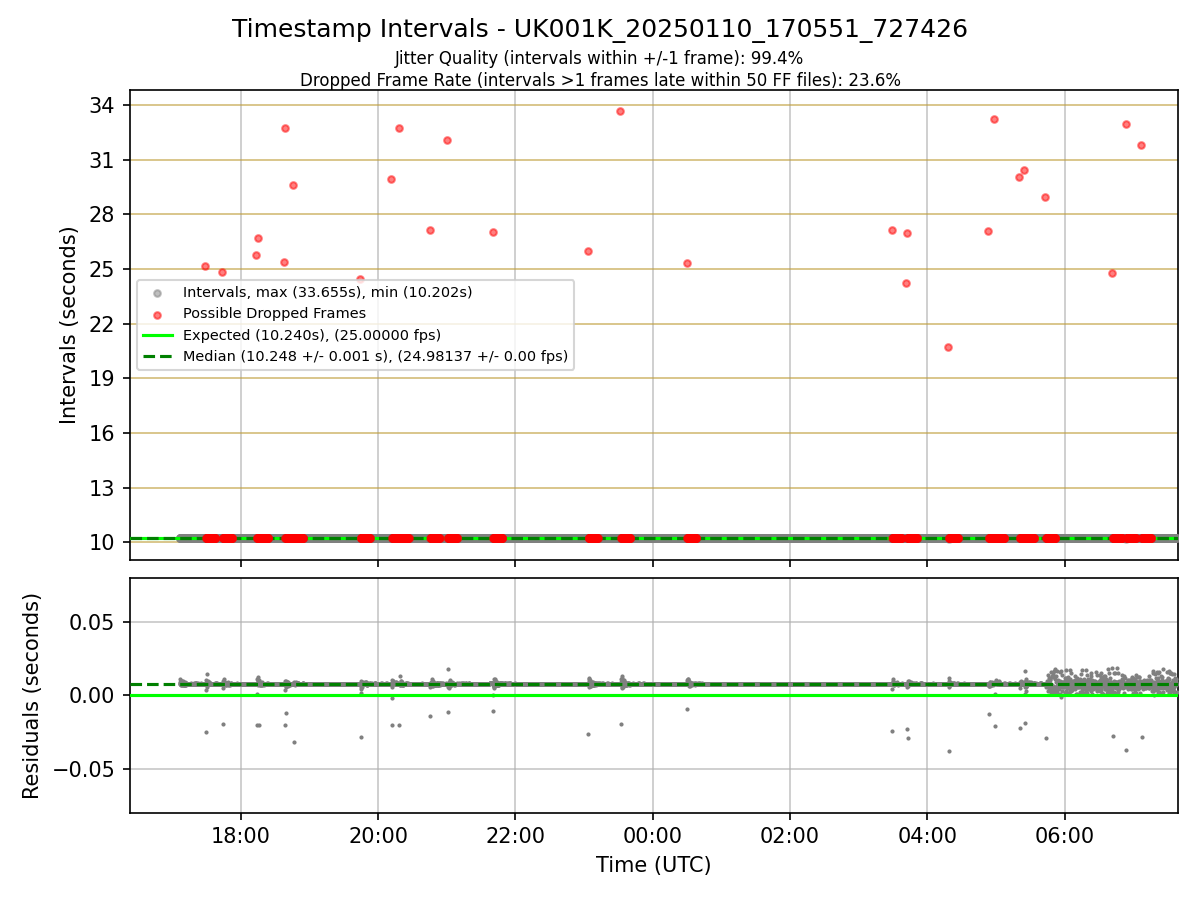The image size is (1200, 900).
Task: Click x-axis tick label "18:00"
Action: (240, 836)
